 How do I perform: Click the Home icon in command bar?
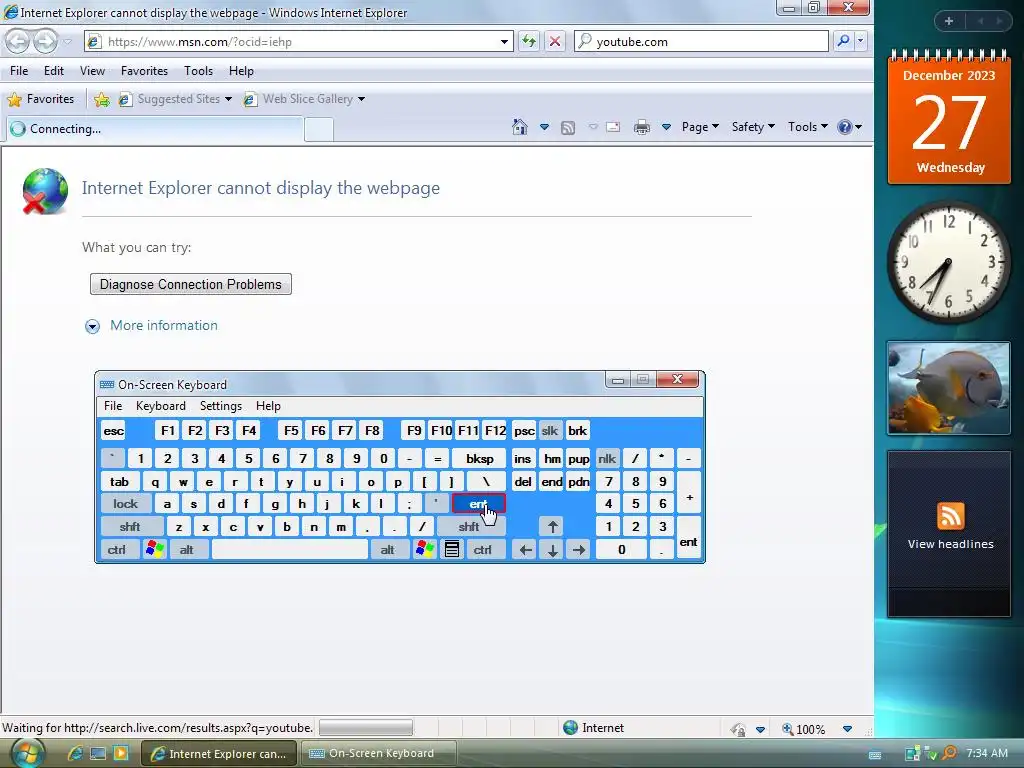tap(520, 127)
